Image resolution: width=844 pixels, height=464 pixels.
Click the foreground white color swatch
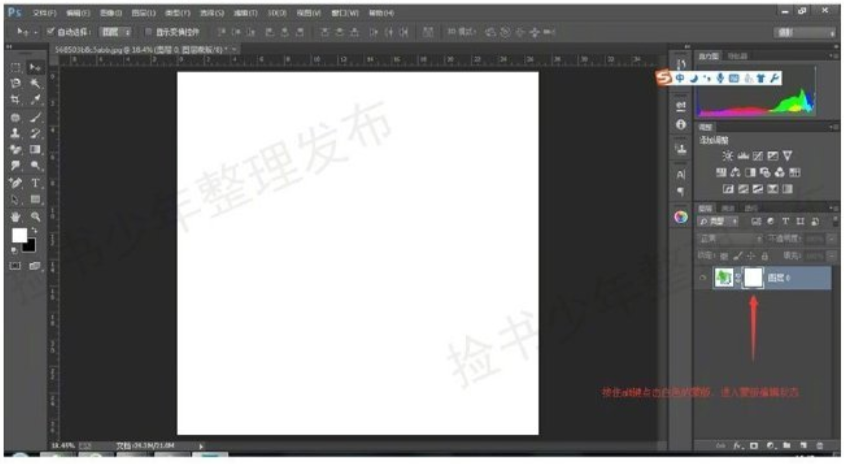click(19, 235)
